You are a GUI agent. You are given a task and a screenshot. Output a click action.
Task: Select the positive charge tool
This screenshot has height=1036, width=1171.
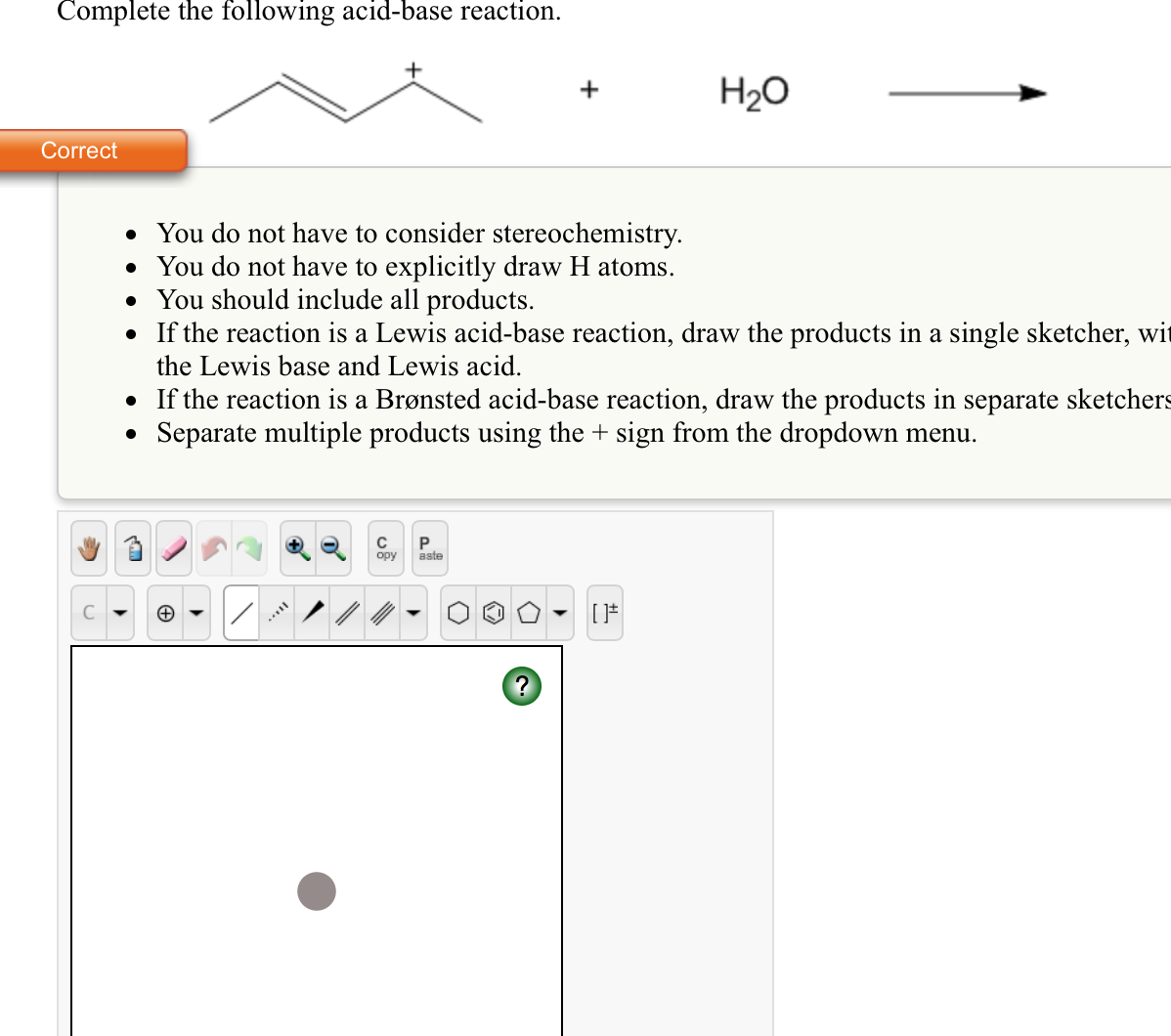(x=166, y=613)
